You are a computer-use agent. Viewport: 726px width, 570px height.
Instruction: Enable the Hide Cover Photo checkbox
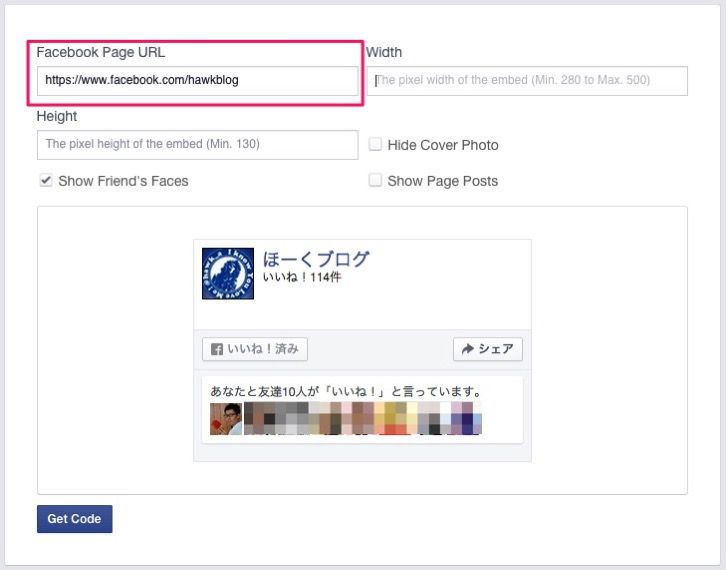click(375, 144)
